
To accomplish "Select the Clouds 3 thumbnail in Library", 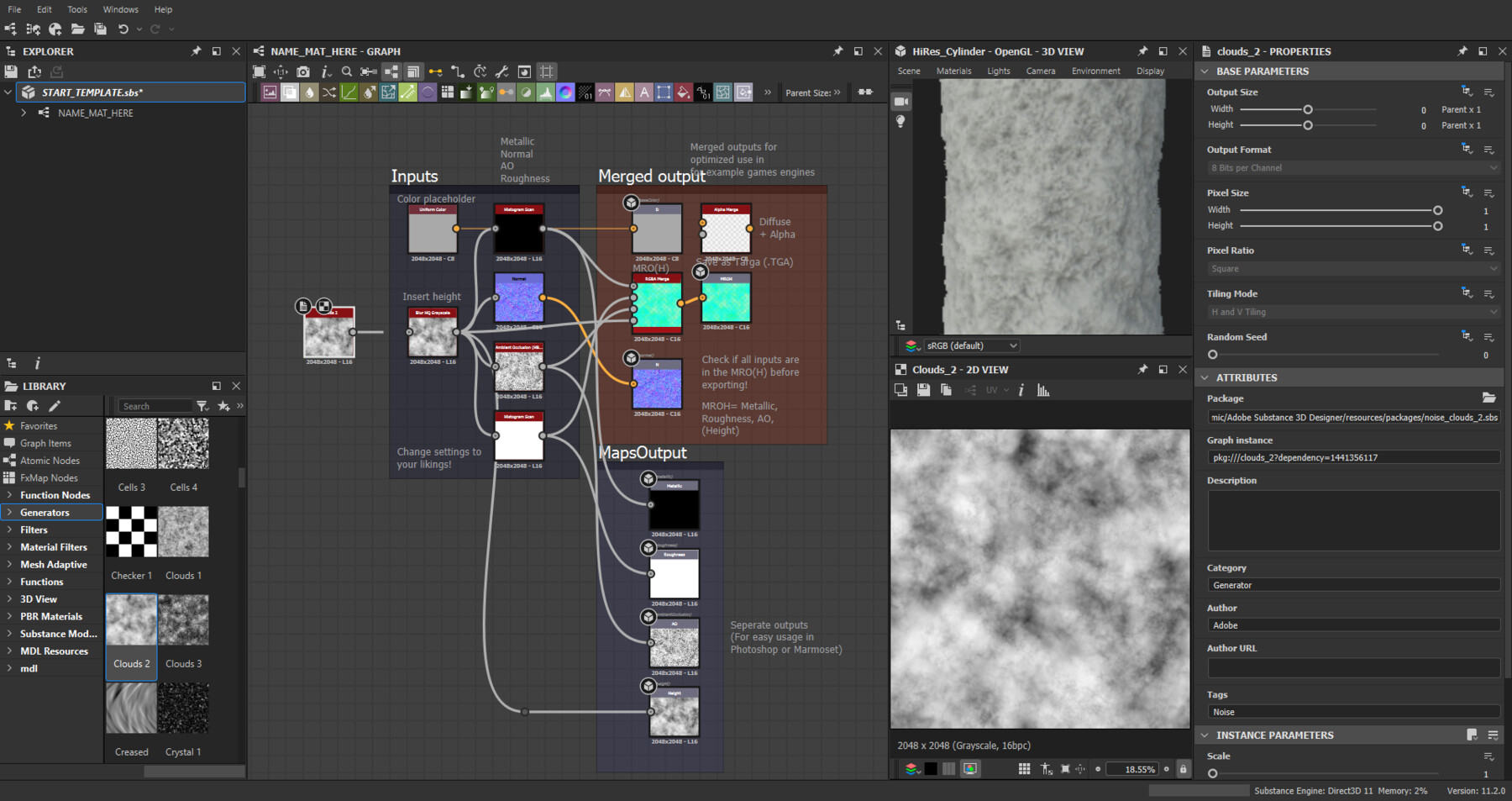I will coord(184,619).
